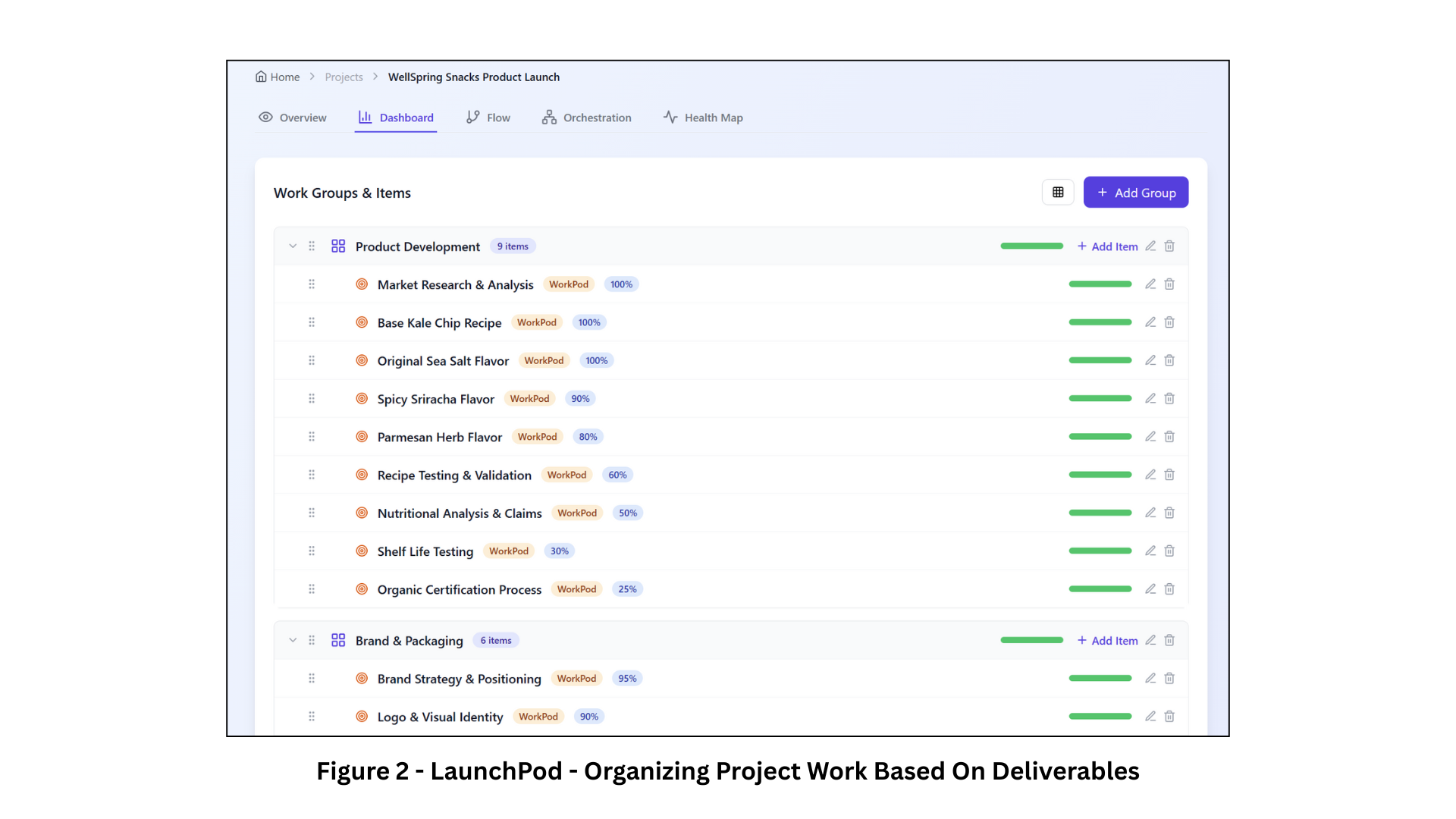Edit the Product Development group

(x=1150, y=246)
